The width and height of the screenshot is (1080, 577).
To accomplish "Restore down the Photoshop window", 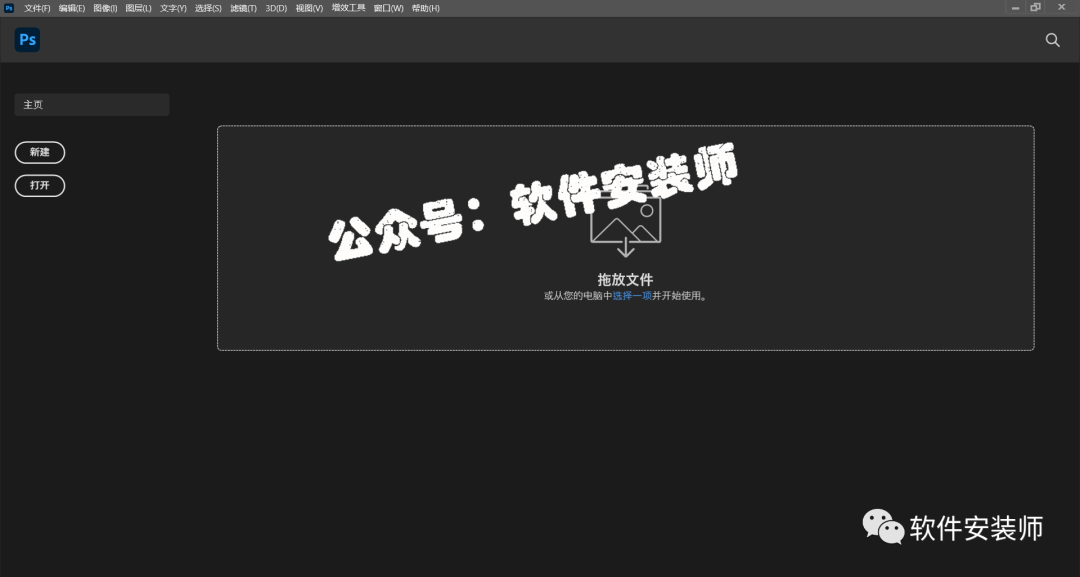I will tap(1035, 8).
